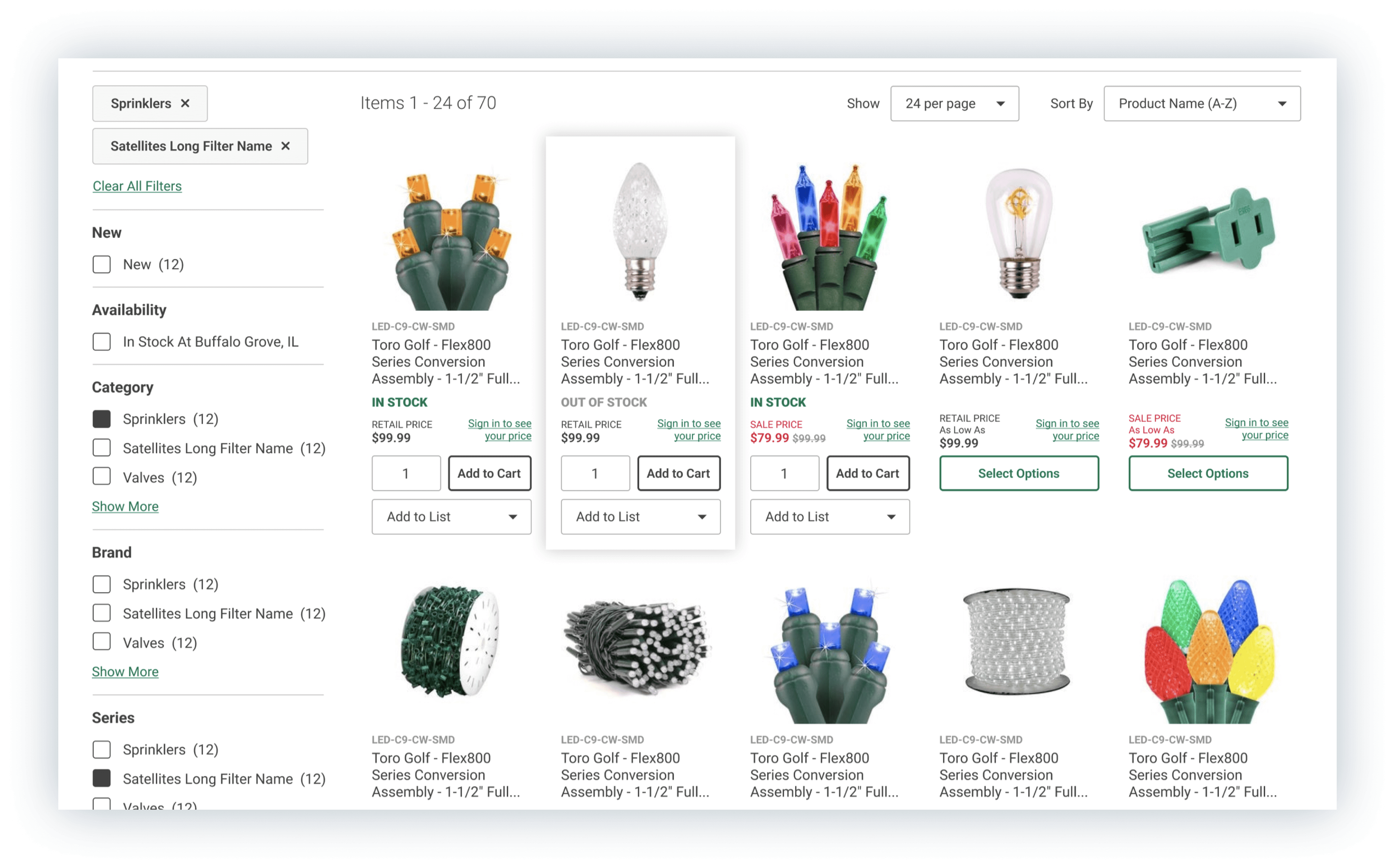Click the white rope light spool image
The image size is (1395, 868).
pos(1017,641)
